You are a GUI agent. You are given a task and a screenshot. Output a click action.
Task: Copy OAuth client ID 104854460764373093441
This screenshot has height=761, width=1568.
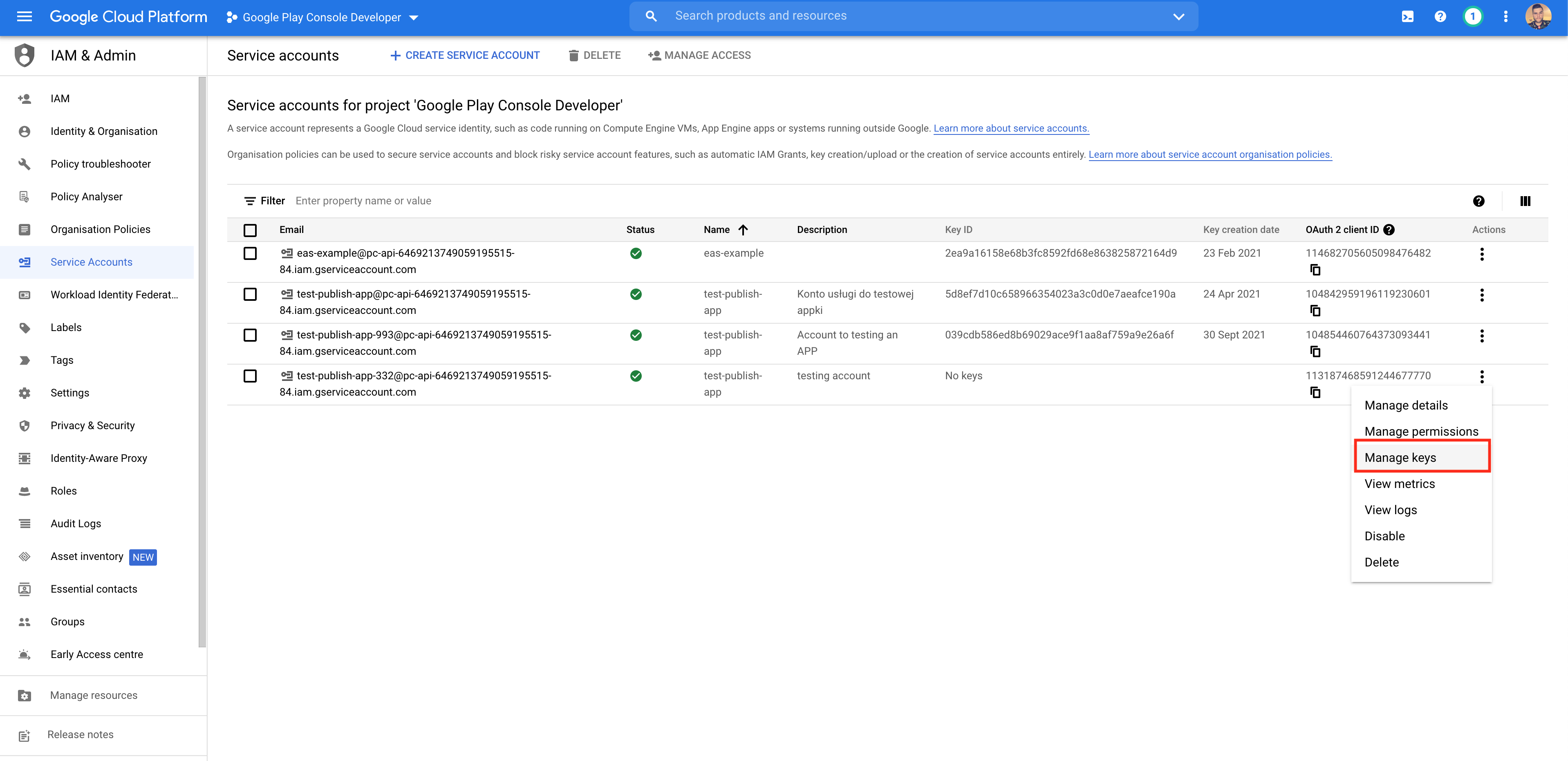(1315, 351)
